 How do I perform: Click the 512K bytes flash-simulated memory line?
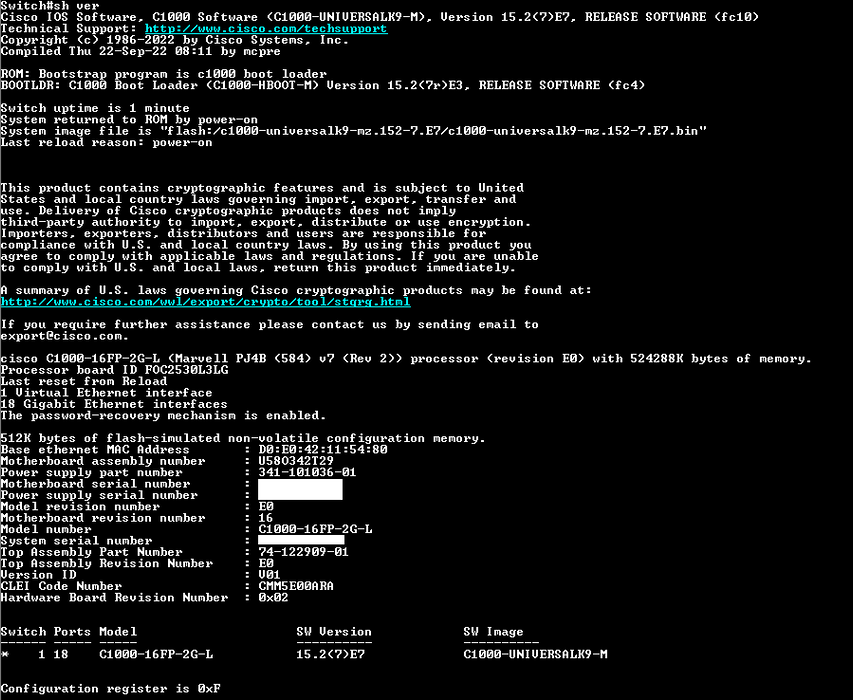(x=243, y=438)
